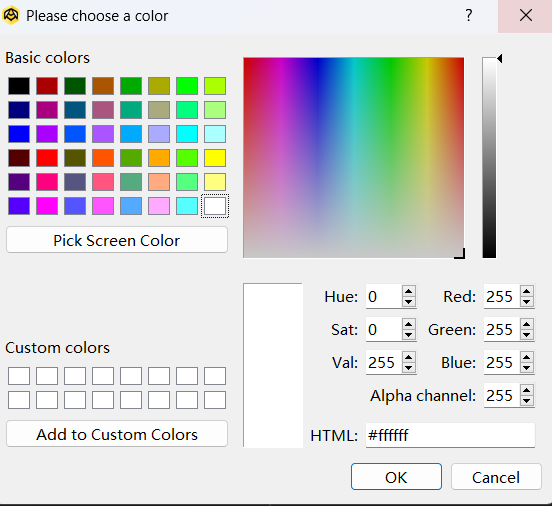Click Add to Custom Colors
This screenshot has width=552, height=506.
coord(117,434)
